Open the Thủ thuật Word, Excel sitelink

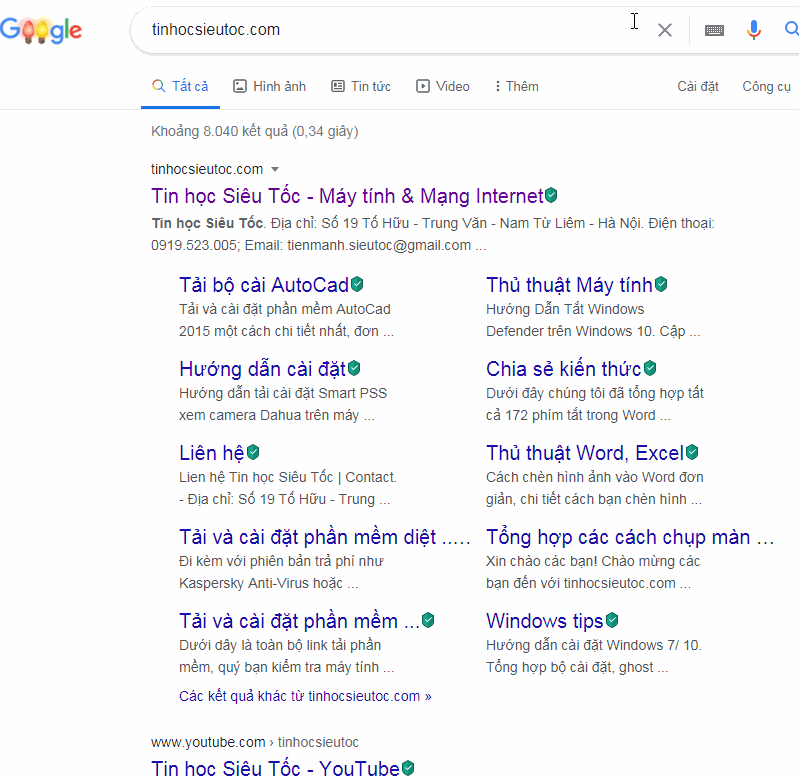[x=584, y=453]
